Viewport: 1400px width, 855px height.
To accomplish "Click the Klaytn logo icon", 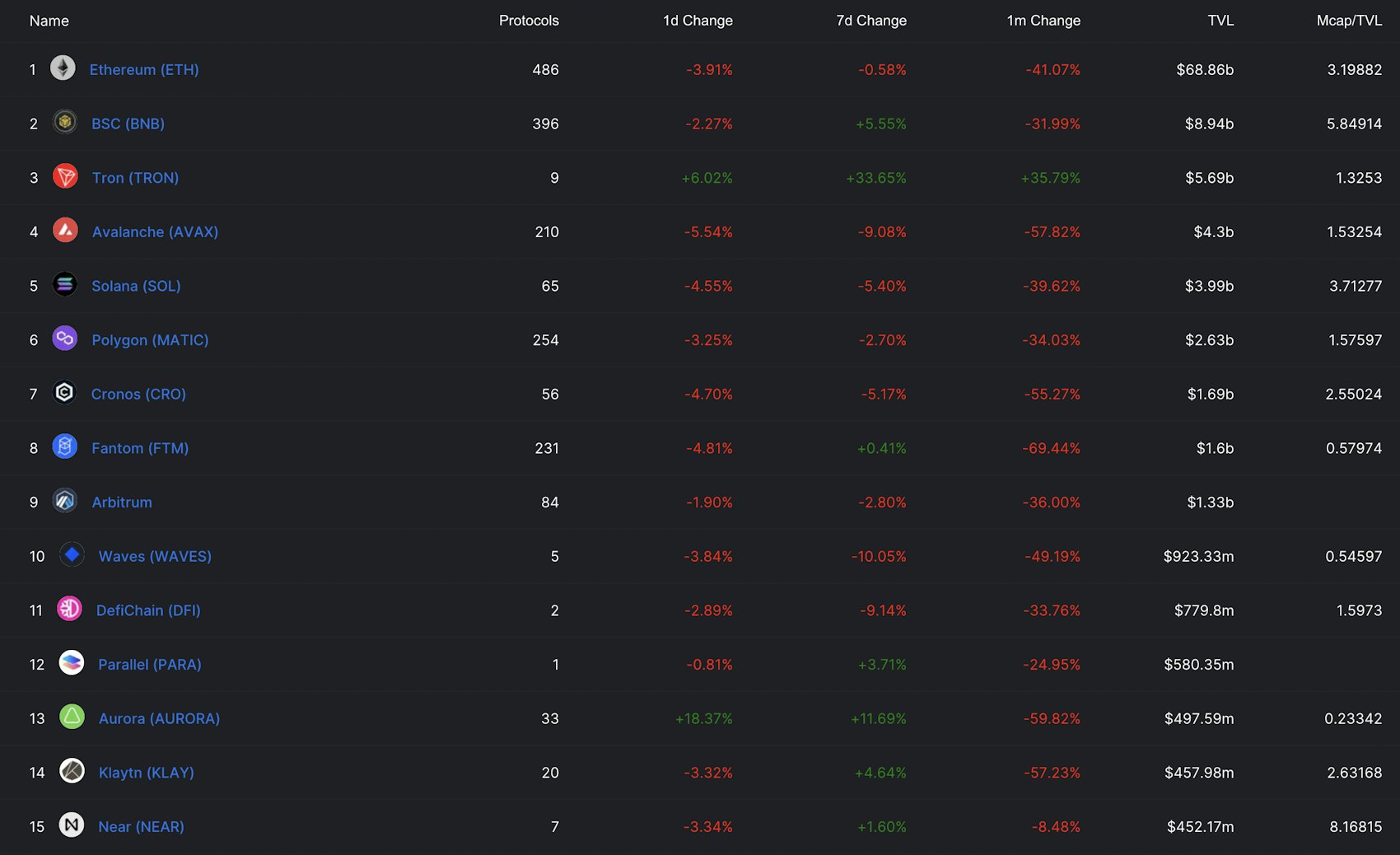I will [x=72, y=772].
